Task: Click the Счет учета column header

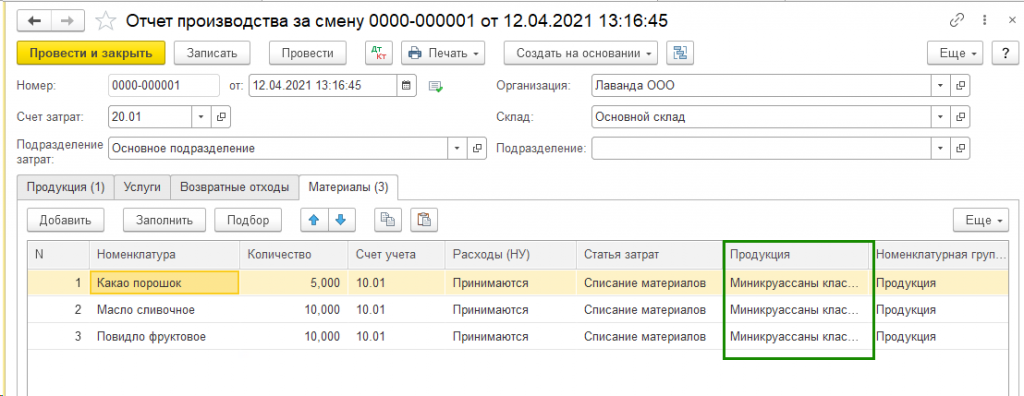Action: pos(396,255)
